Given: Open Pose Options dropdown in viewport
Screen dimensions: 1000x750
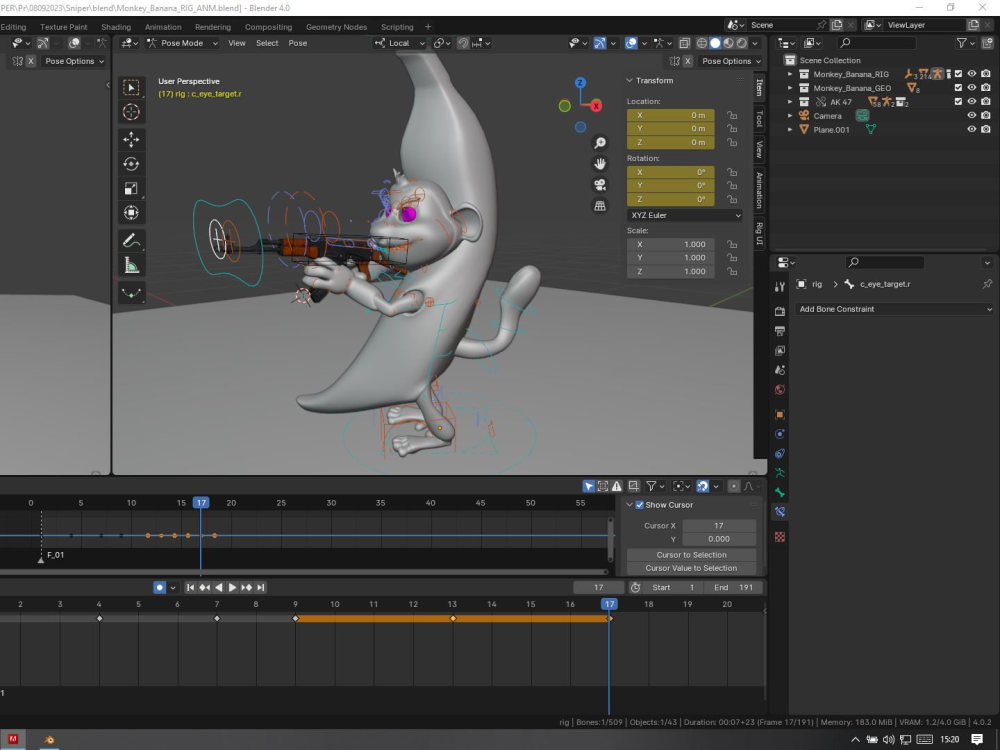Looking at the screenshot, I should (732, 61).
